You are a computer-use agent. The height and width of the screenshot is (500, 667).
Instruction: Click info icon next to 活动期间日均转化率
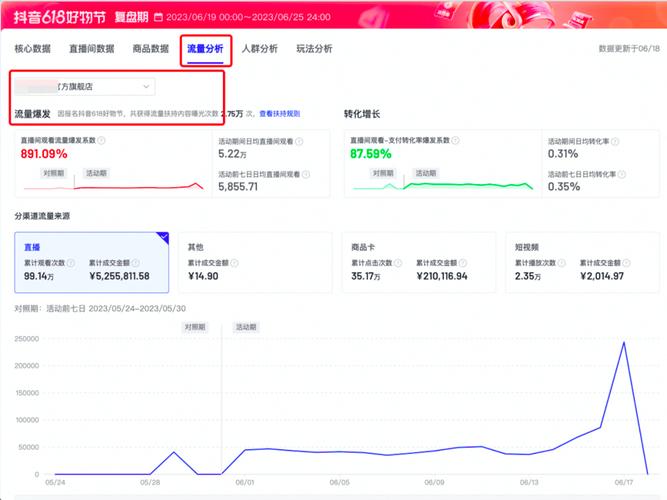(x=615, y=142)
